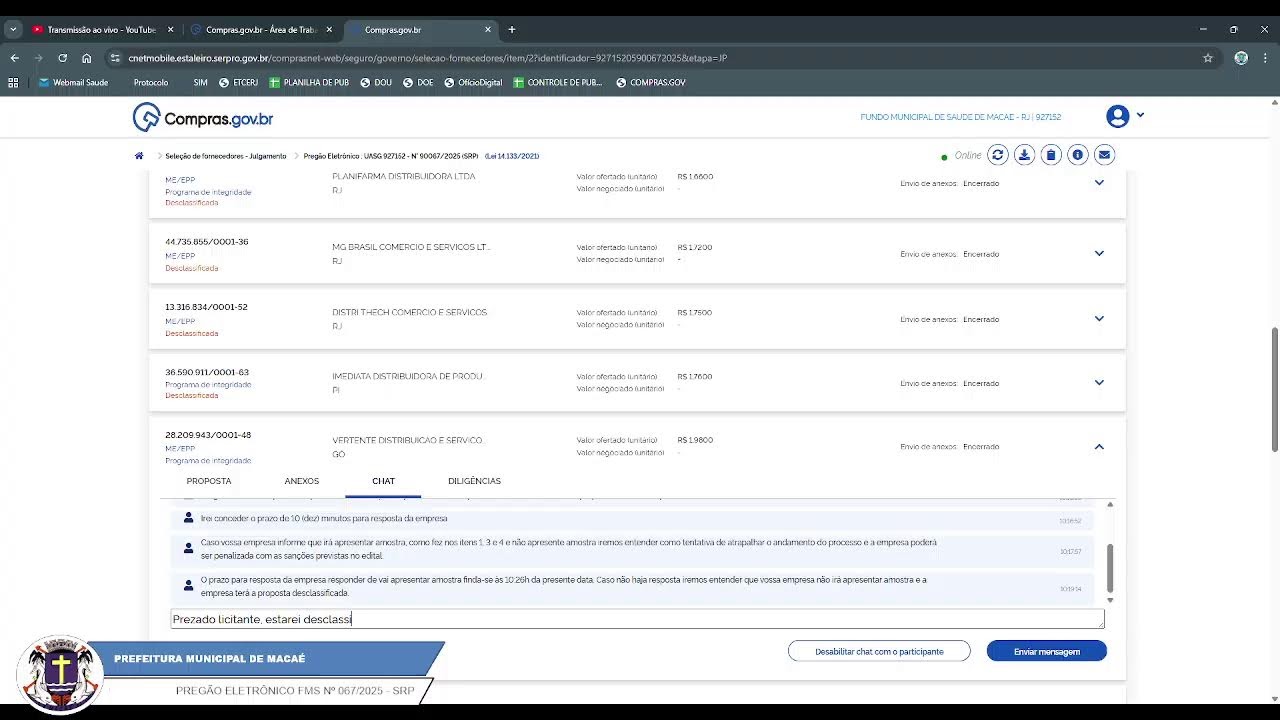Image resolution: width=1280 pixels, height=720 pixels.
Task: Switch to the ANEXOS tab
Action: coord(302,481)
